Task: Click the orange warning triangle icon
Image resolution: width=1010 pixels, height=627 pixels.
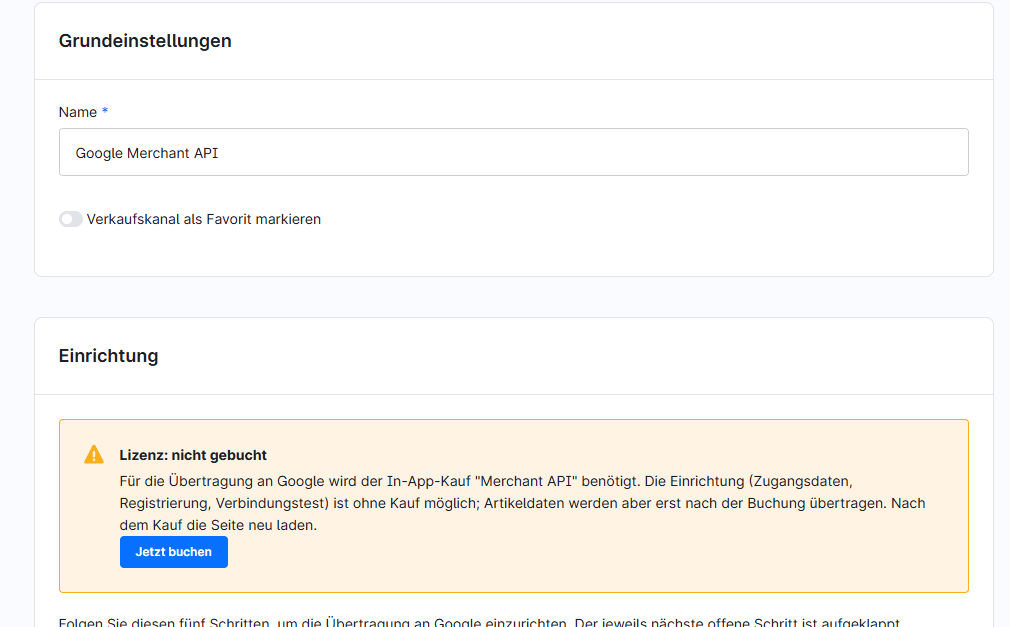Action: point(94,454)
